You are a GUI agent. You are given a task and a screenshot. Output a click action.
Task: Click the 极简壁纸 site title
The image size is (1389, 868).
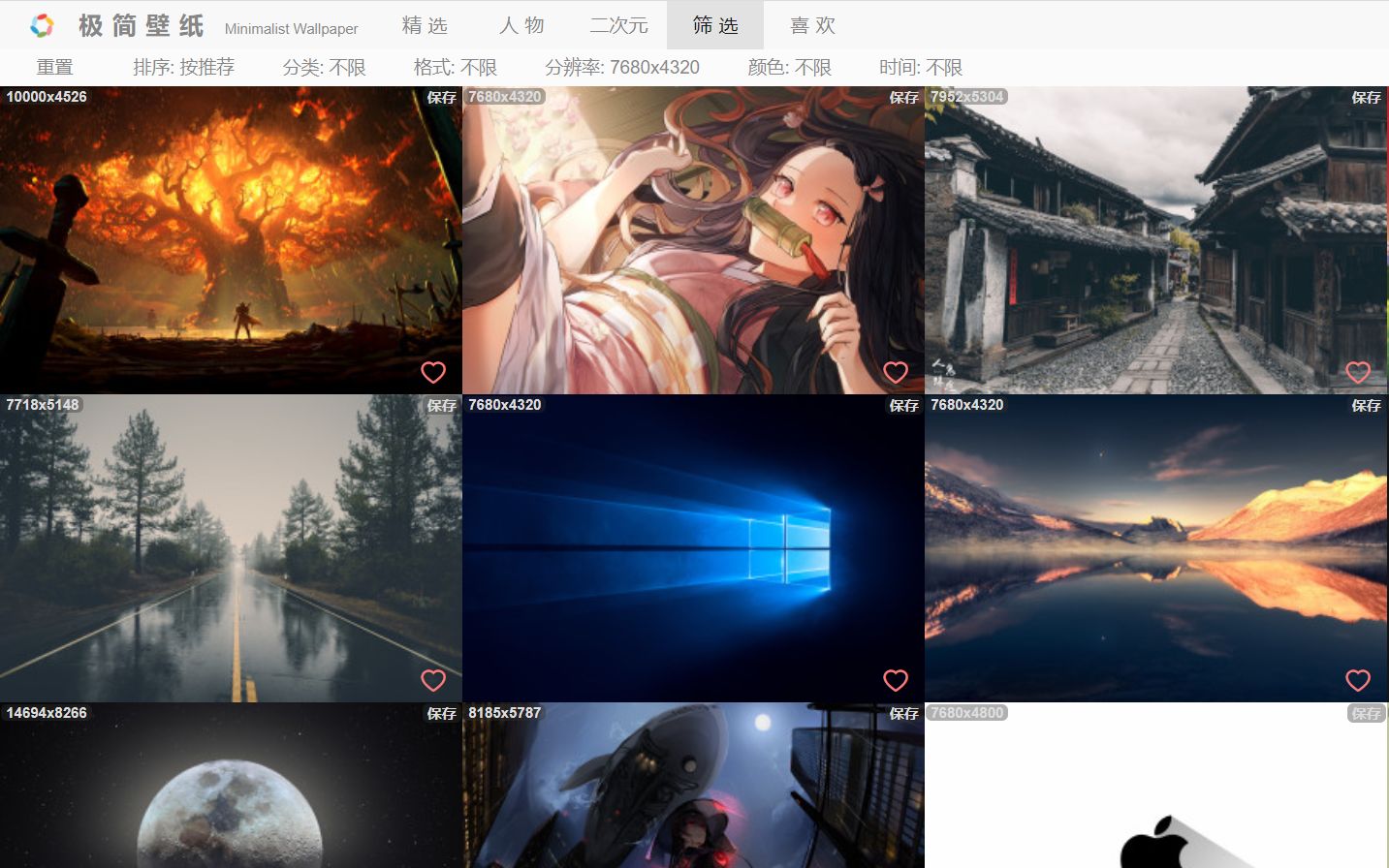142,26
